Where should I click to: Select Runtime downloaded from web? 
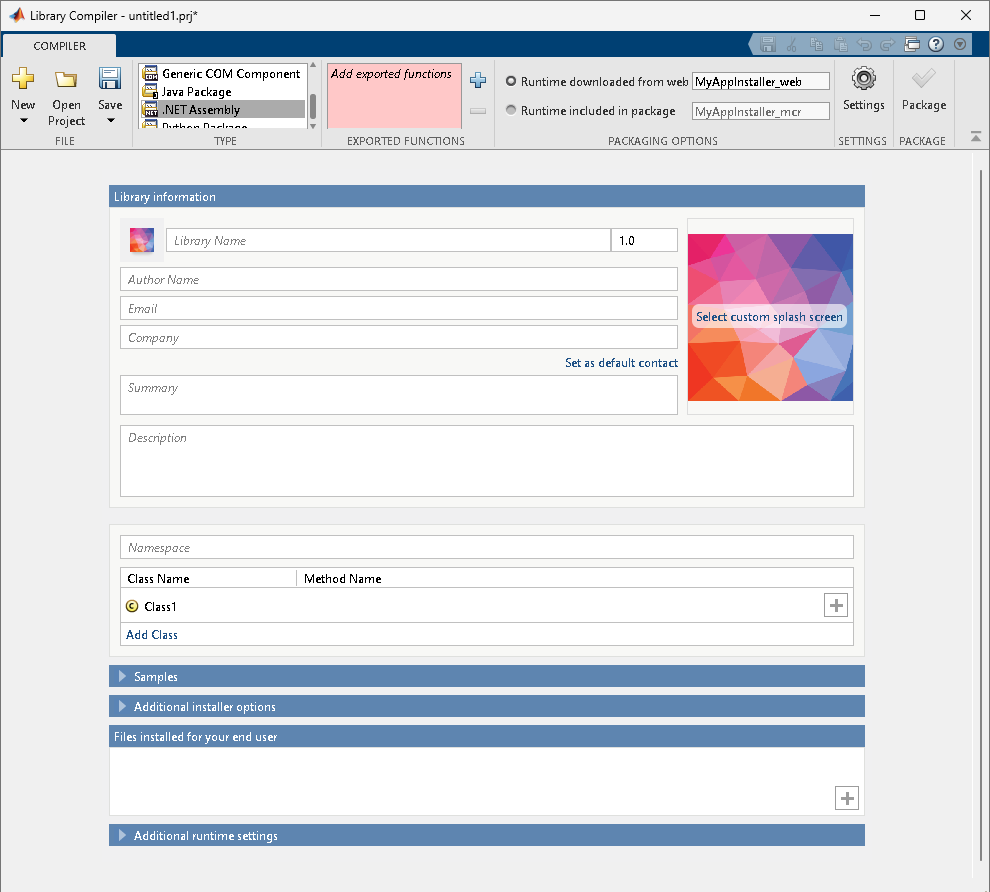click(510, 82)
